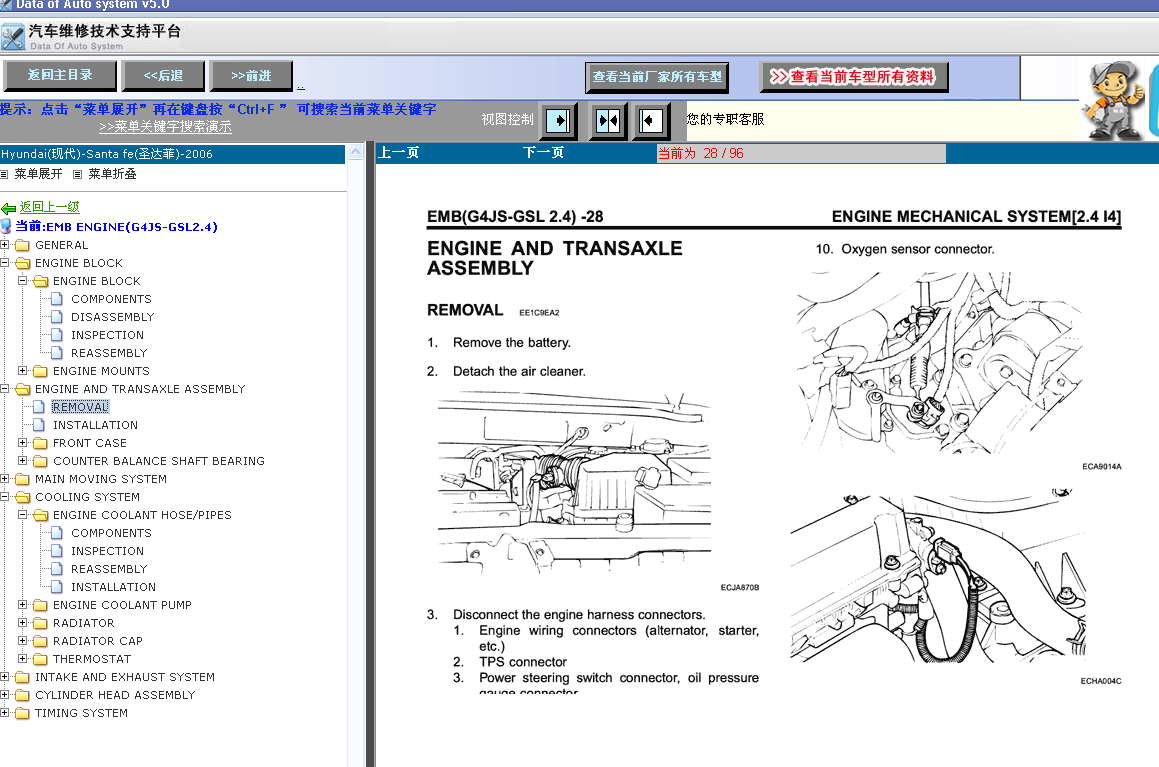Expand CYLINDER HEAD ASSEMBLY node
This screenshot has height=767, width=1159.
(x=4, y=695)
